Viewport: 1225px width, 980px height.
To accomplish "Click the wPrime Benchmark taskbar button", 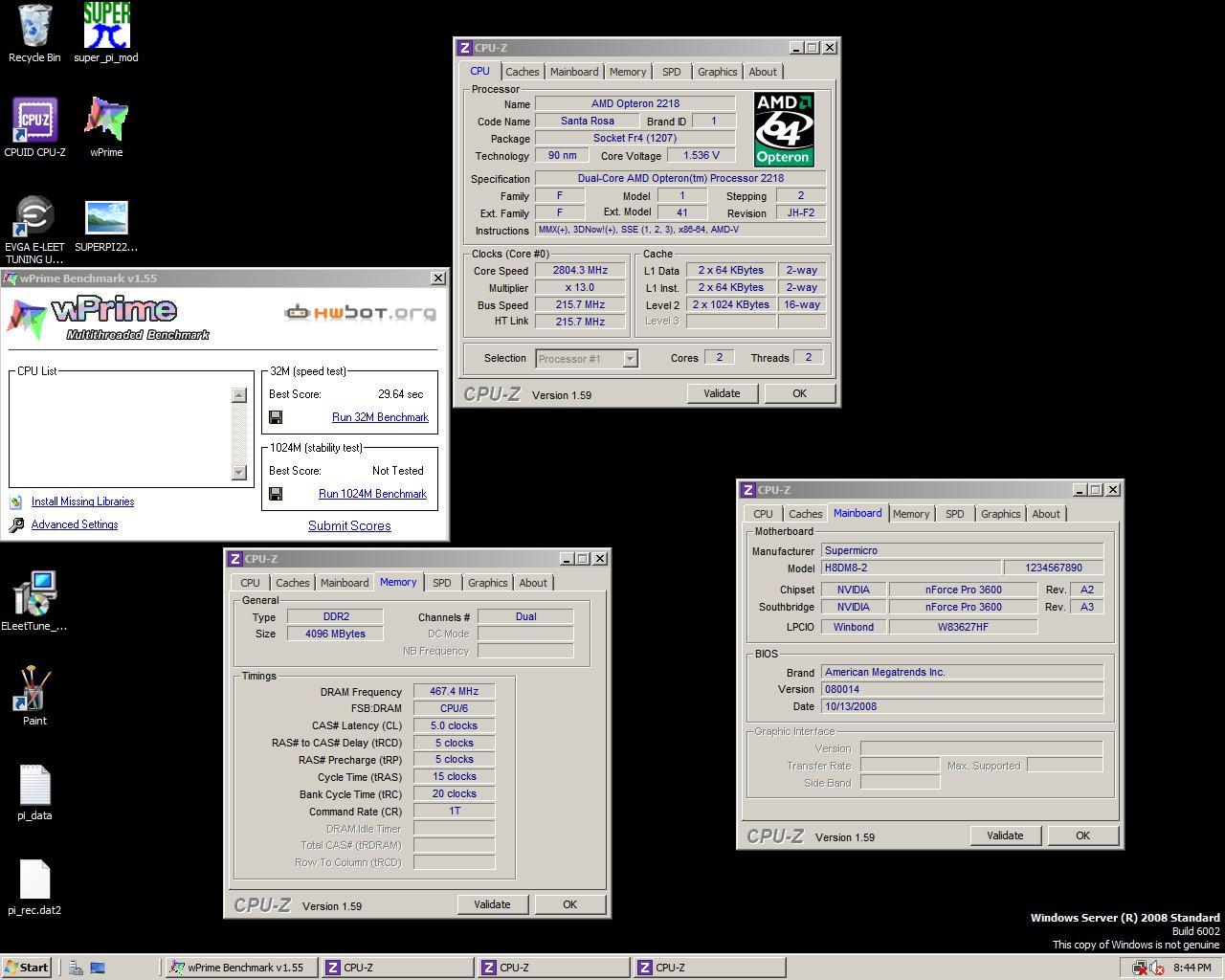I will point(241,968).
